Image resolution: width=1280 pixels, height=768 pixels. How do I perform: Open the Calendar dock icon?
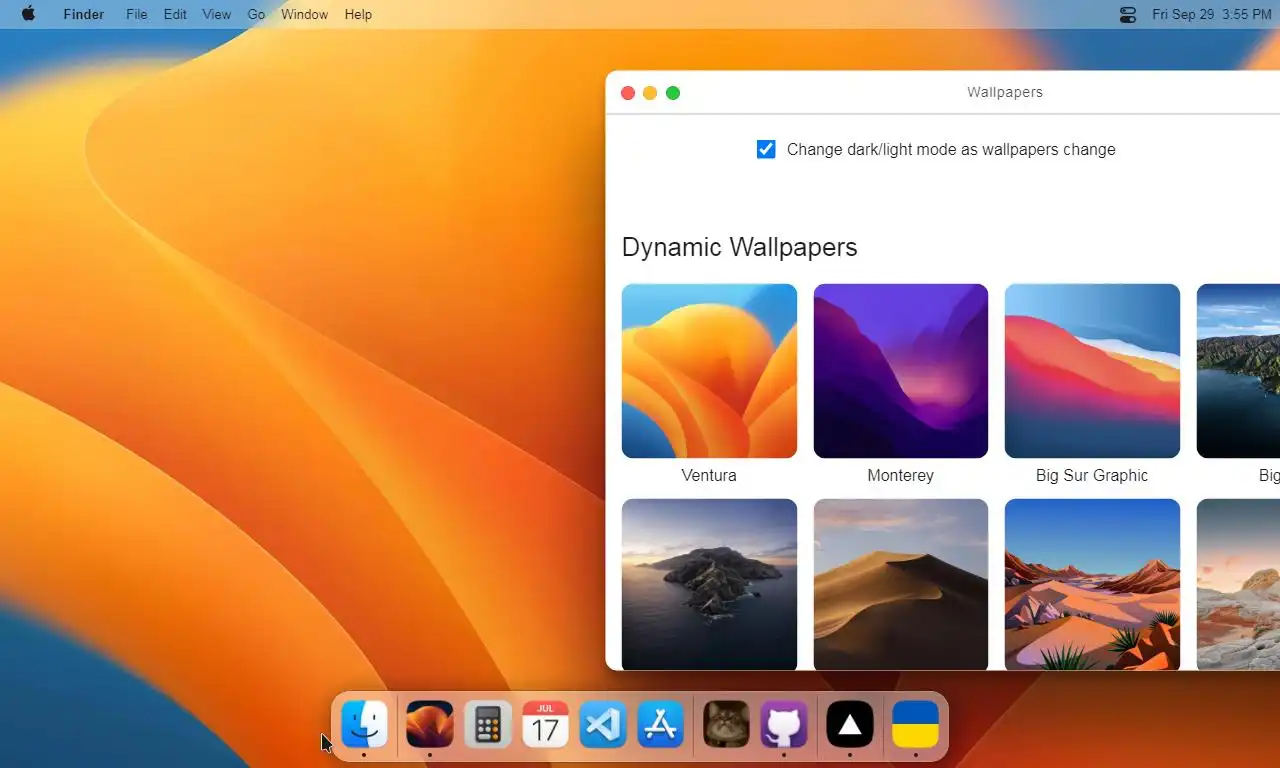545,724
